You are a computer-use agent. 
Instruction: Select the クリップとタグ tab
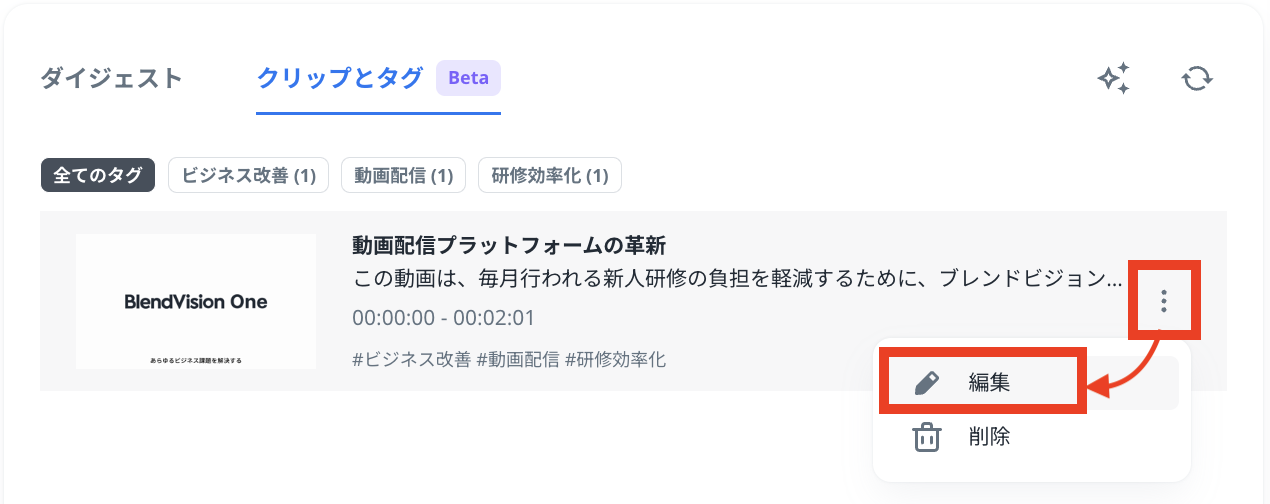340,78
